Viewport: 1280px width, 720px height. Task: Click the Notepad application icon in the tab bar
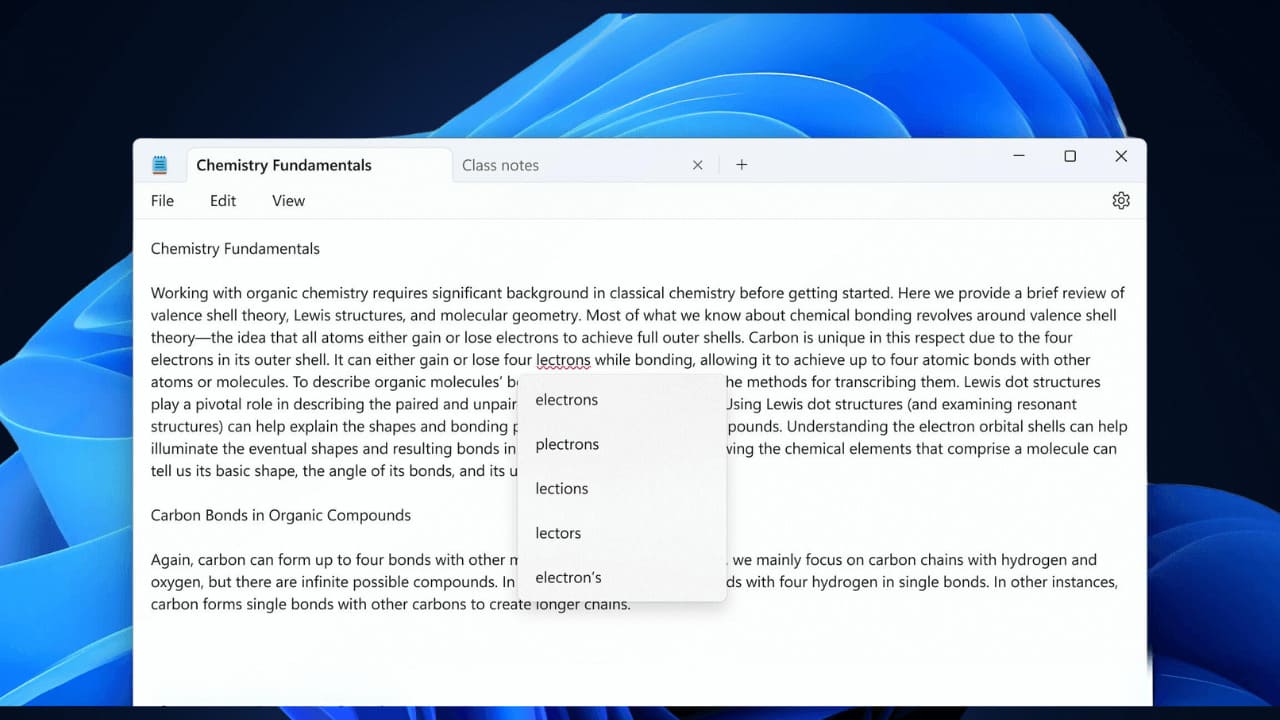[x=160, y=164]
